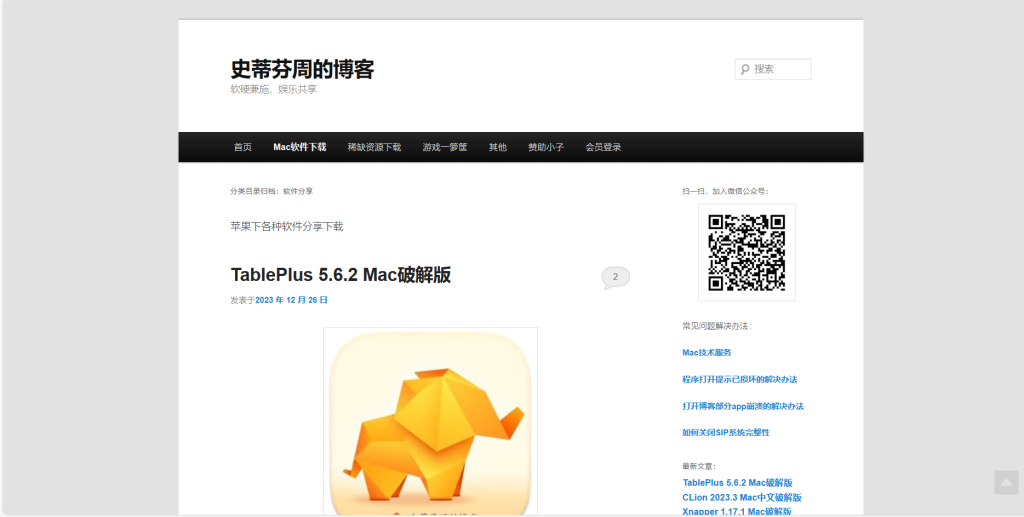Focus the 搜索 search field
Image resolution: width=1024 pixels, height=517 pixels.
tap(773, 69)
